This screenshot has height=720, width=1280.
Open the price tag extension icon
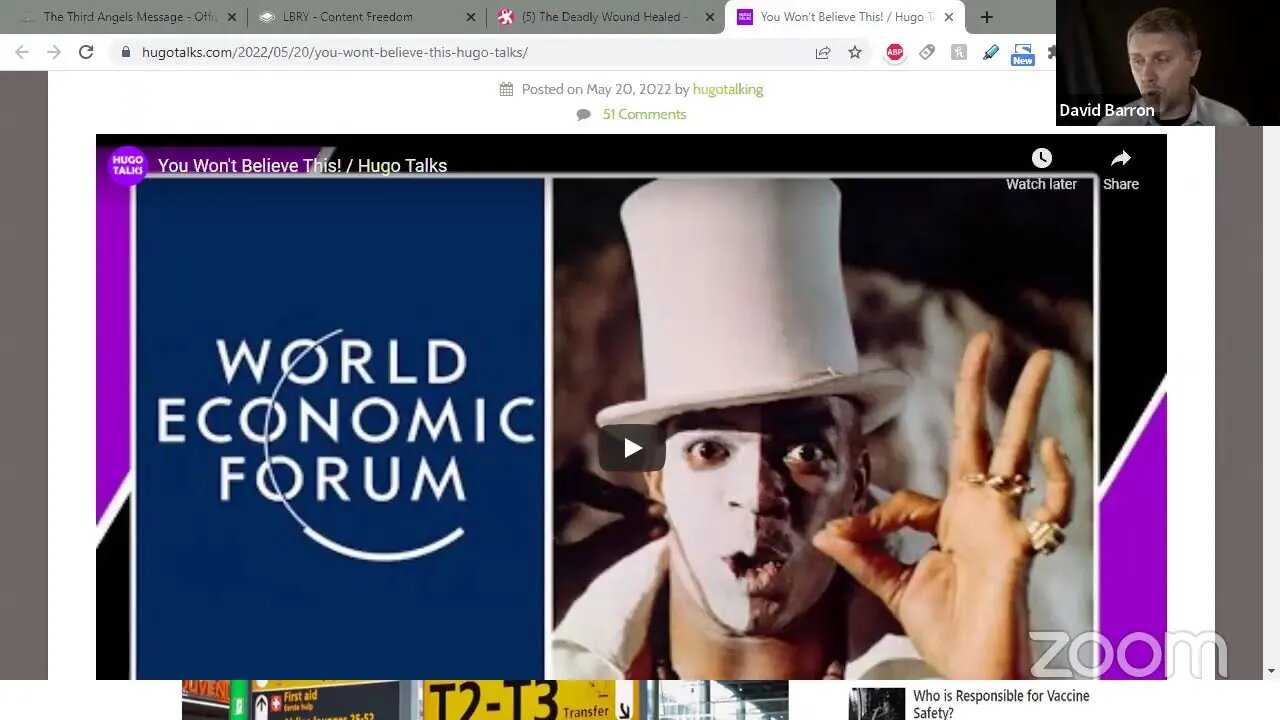pyautogui.click(x=927, y=52)
